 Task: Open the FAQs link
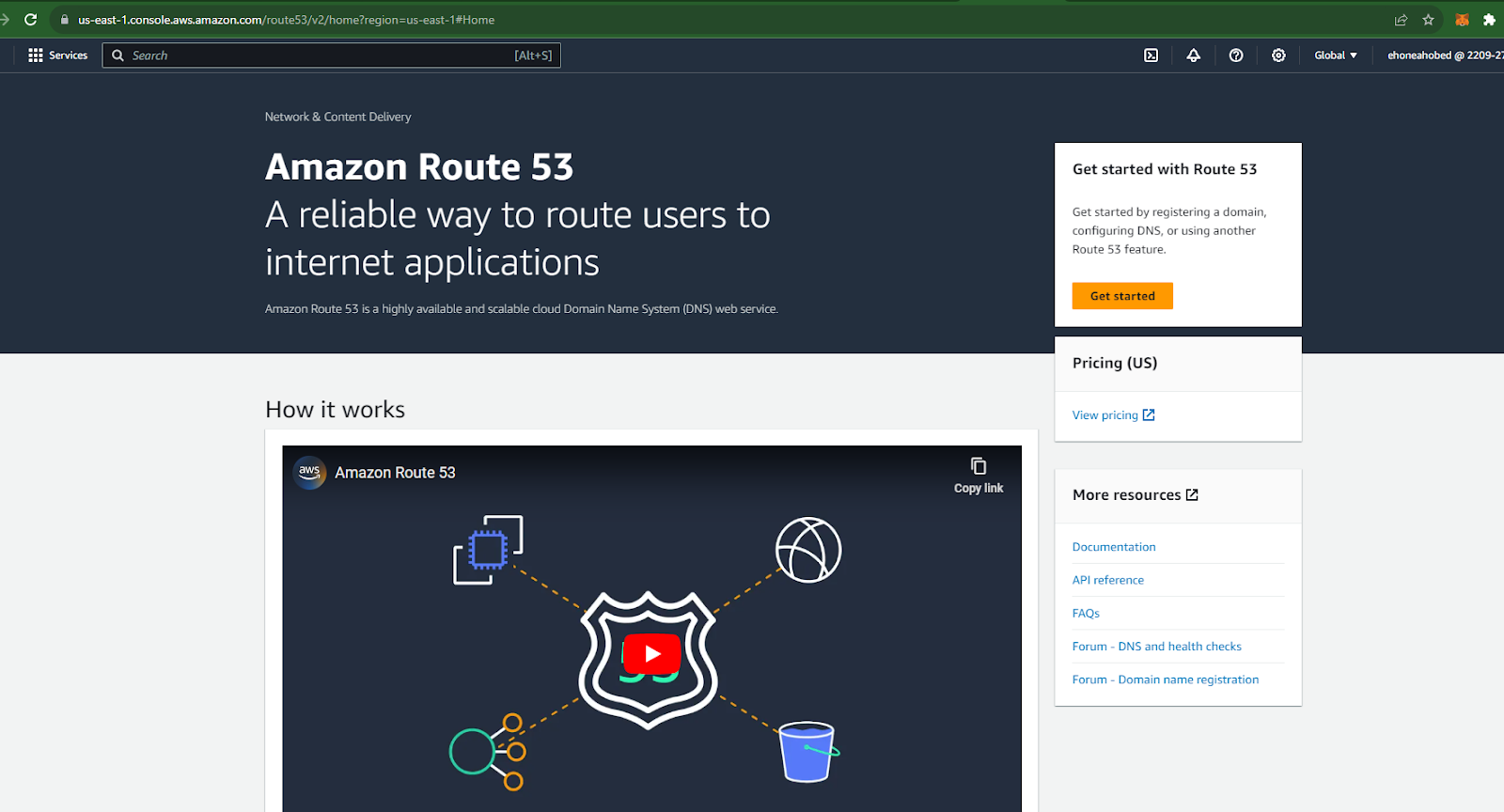[1086, 613]
